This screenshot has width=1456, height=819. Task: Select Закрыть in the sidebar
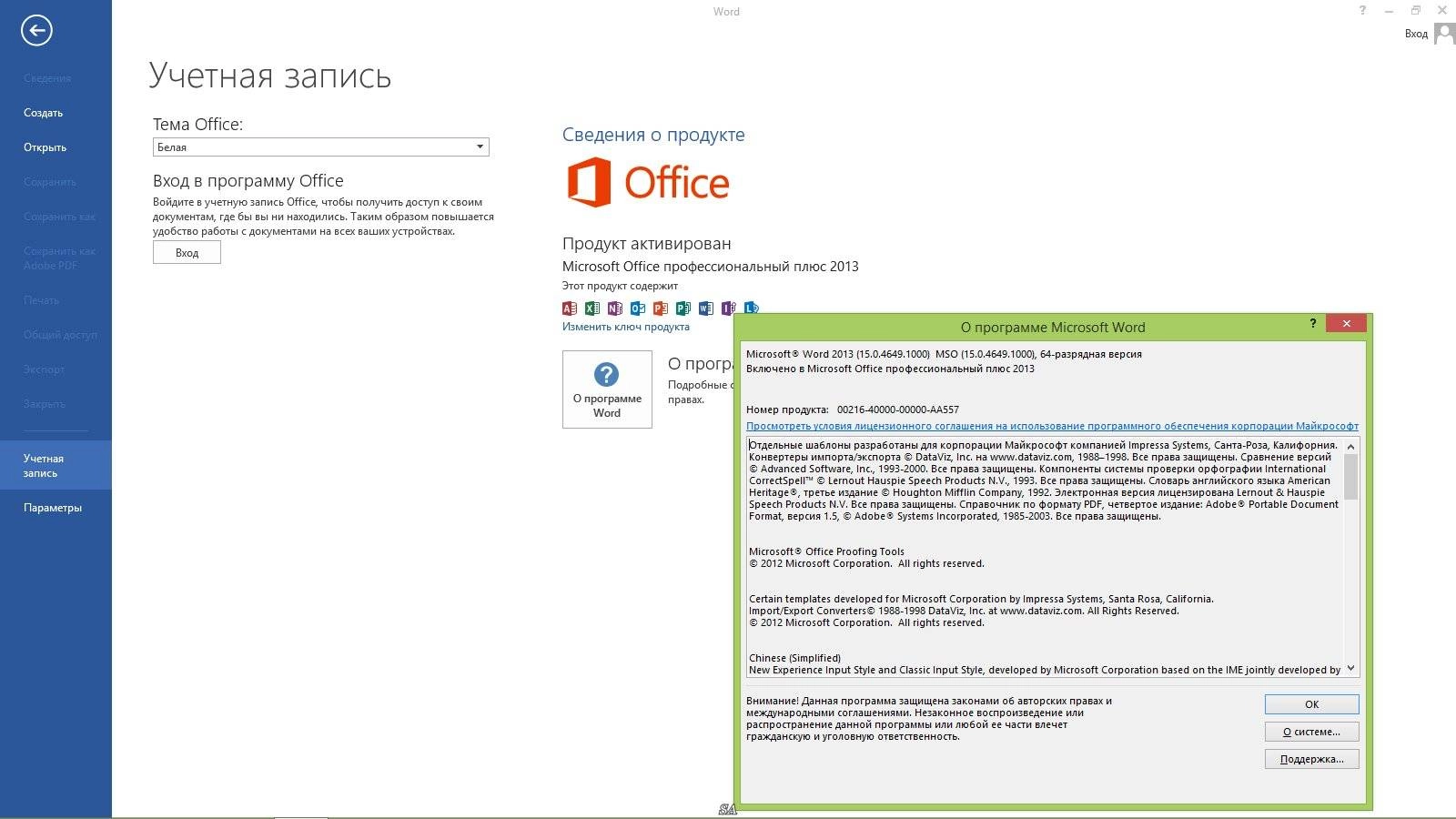point(44,404)
